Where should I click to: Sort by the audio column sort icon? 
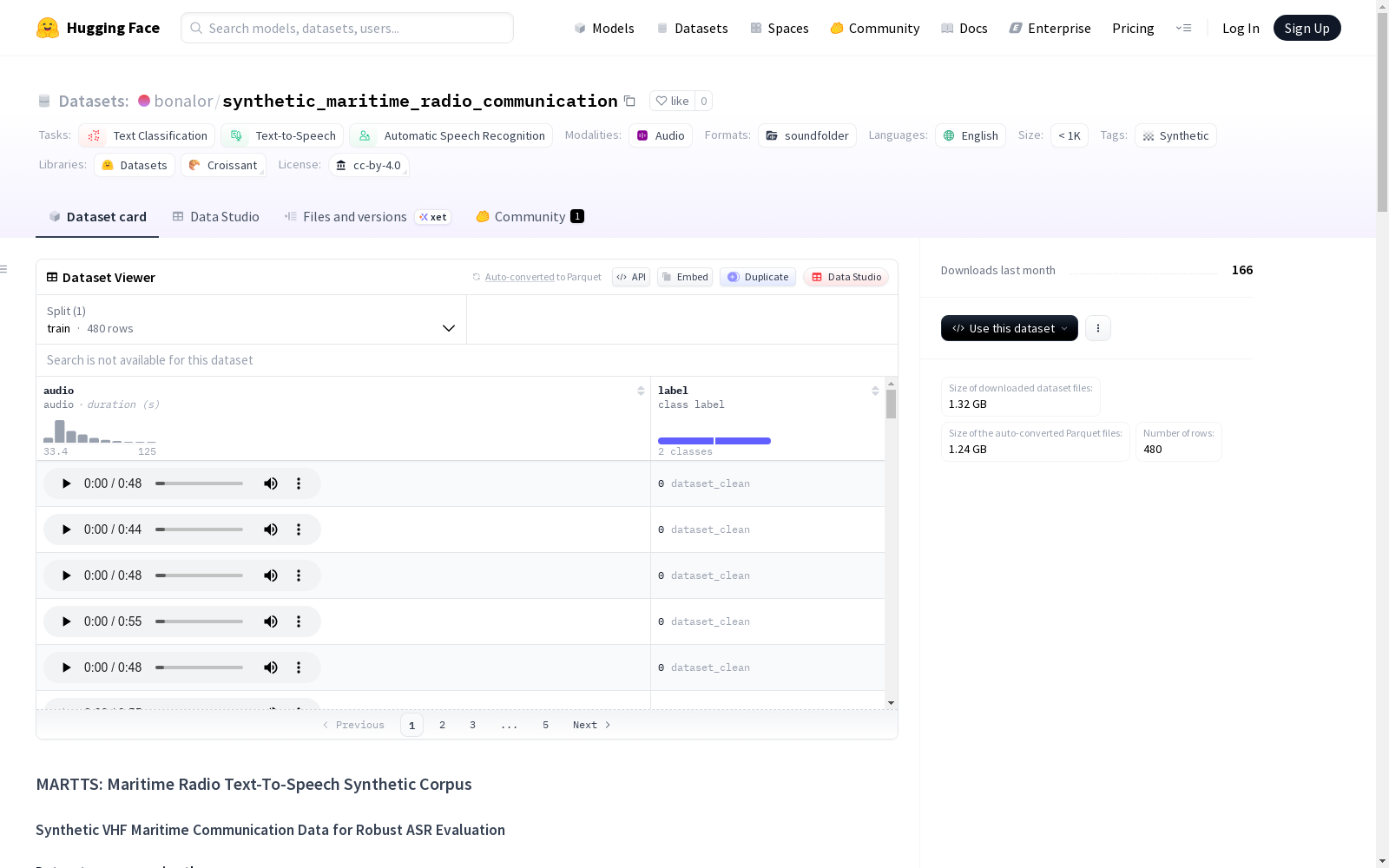pos(641,391)
